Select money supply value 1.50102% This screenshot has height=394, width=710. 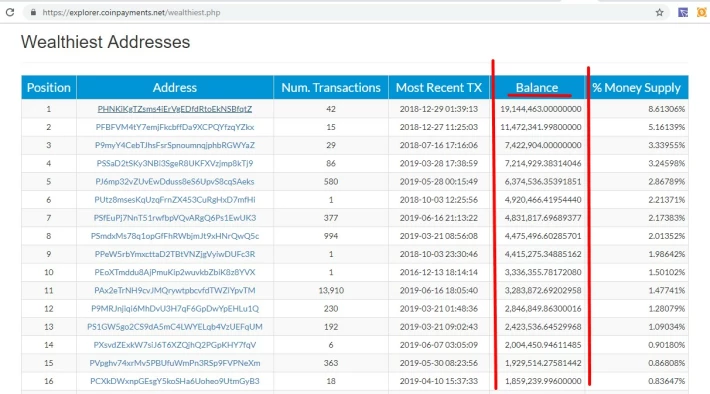[x=667, y=272]
